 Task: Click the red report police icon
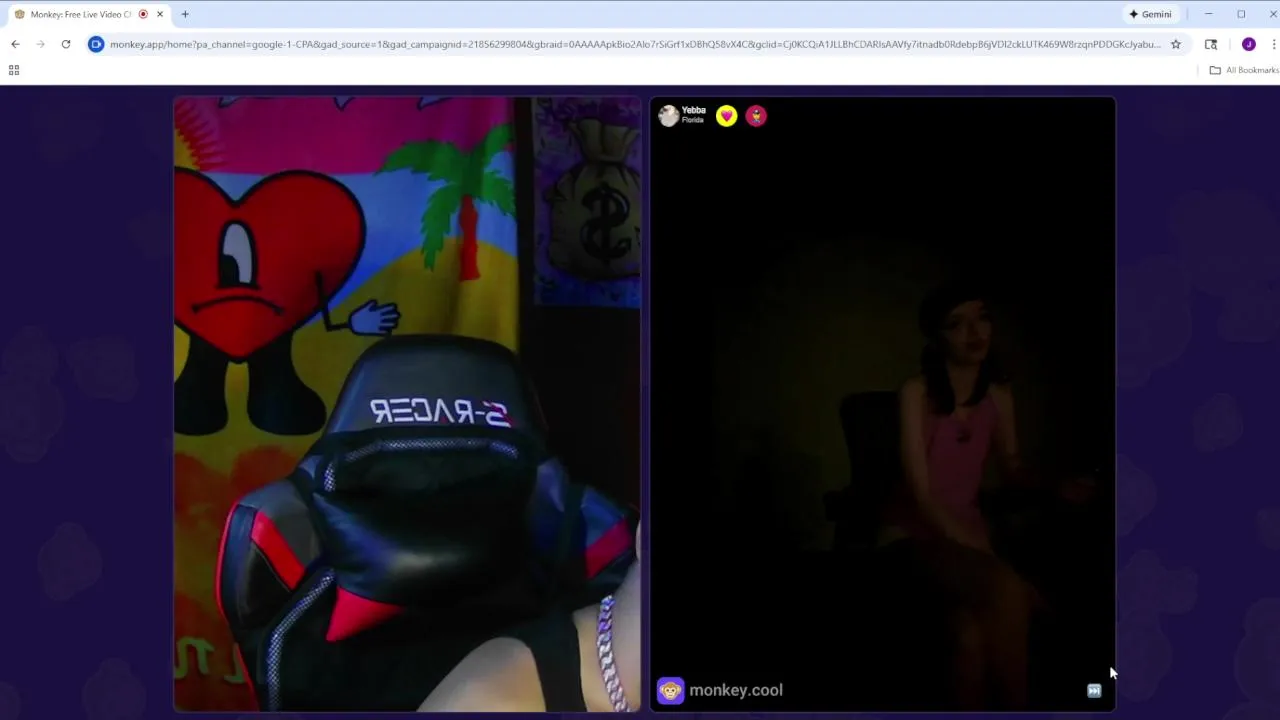(756, 116)
